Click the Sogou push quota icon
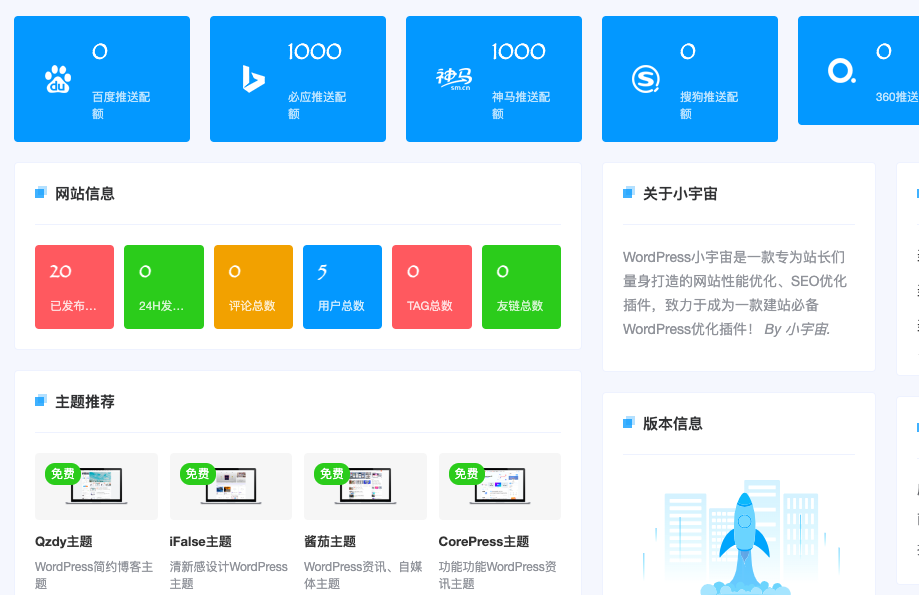Screen dimensions: 919x595 click(x=645, y=78)
